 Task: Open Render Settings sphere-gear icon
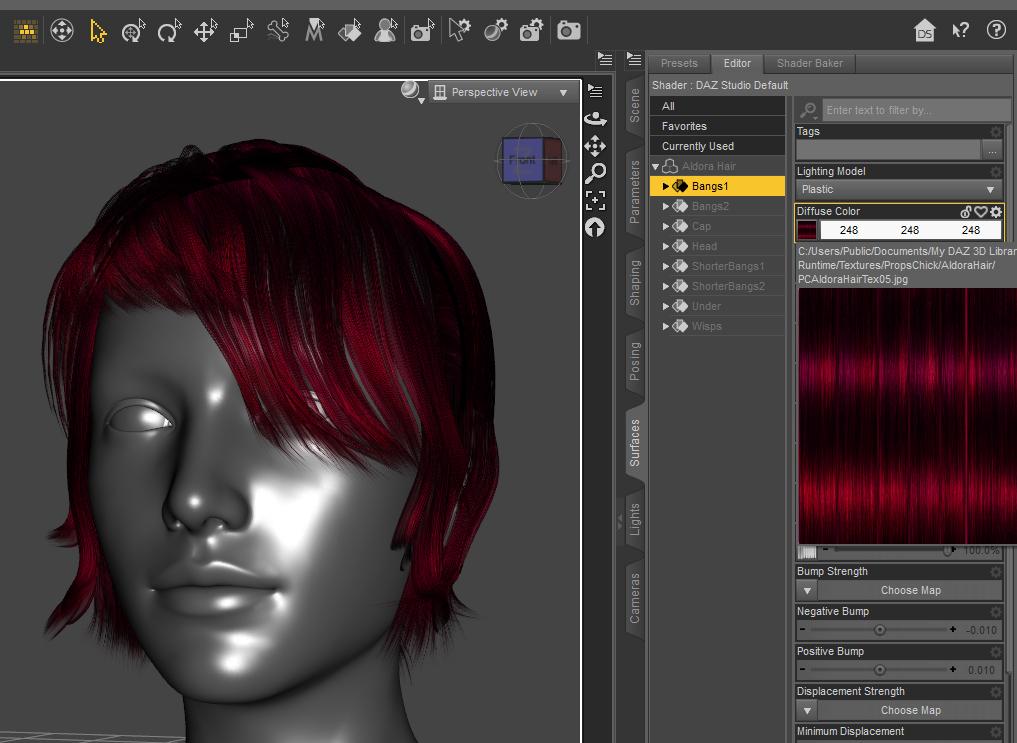pos(495,31)
